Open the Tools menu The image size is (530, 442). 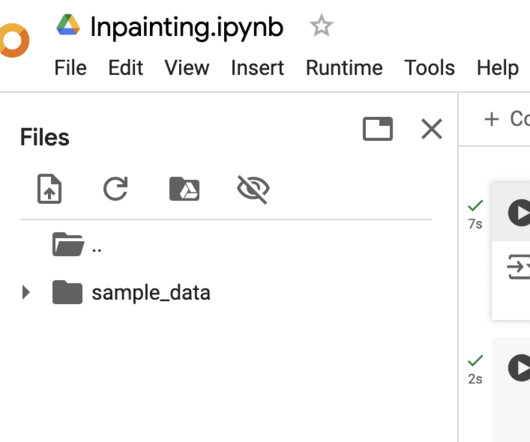coord(429,68)
